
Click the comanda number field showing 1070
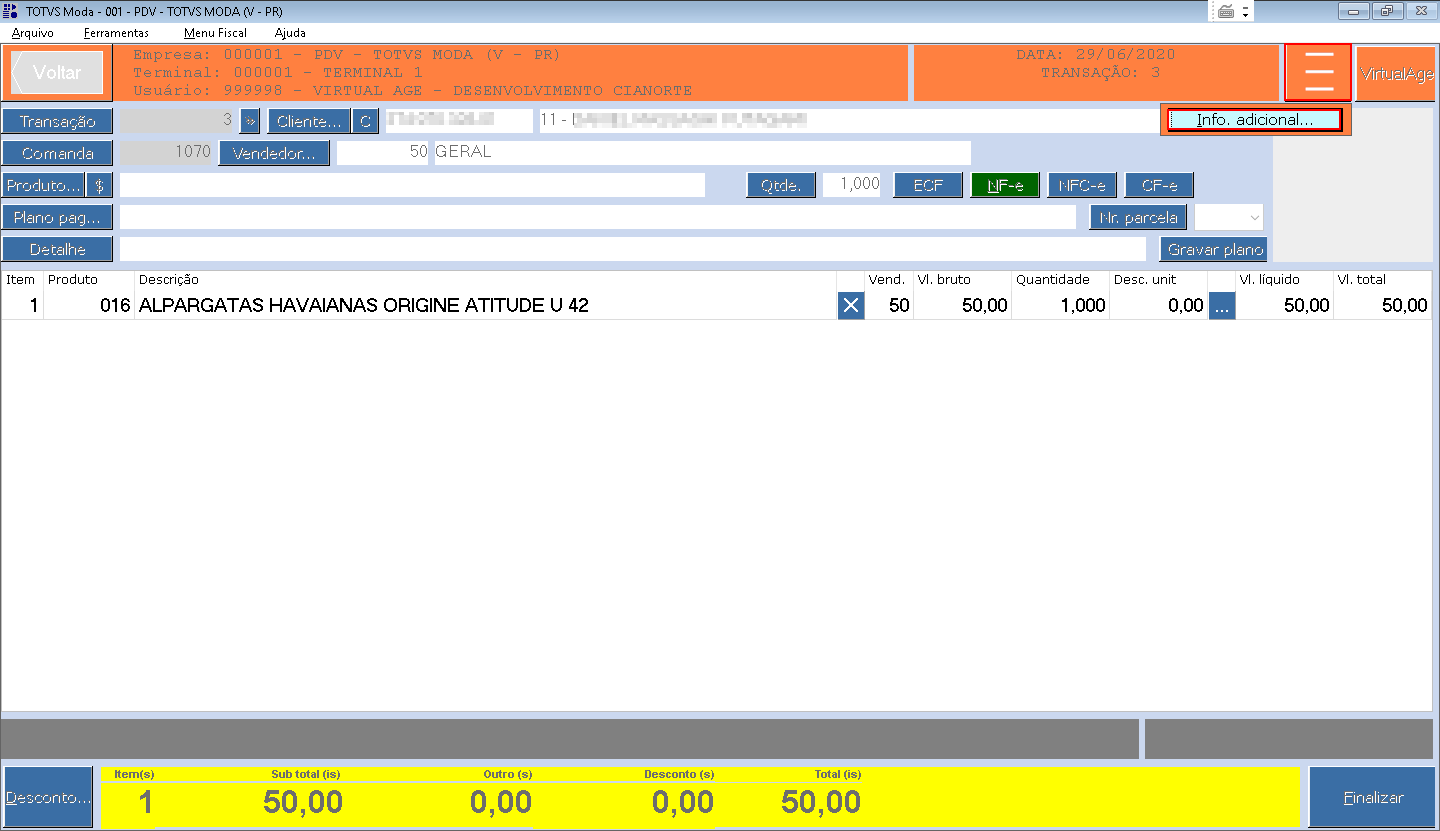[166, 153]
